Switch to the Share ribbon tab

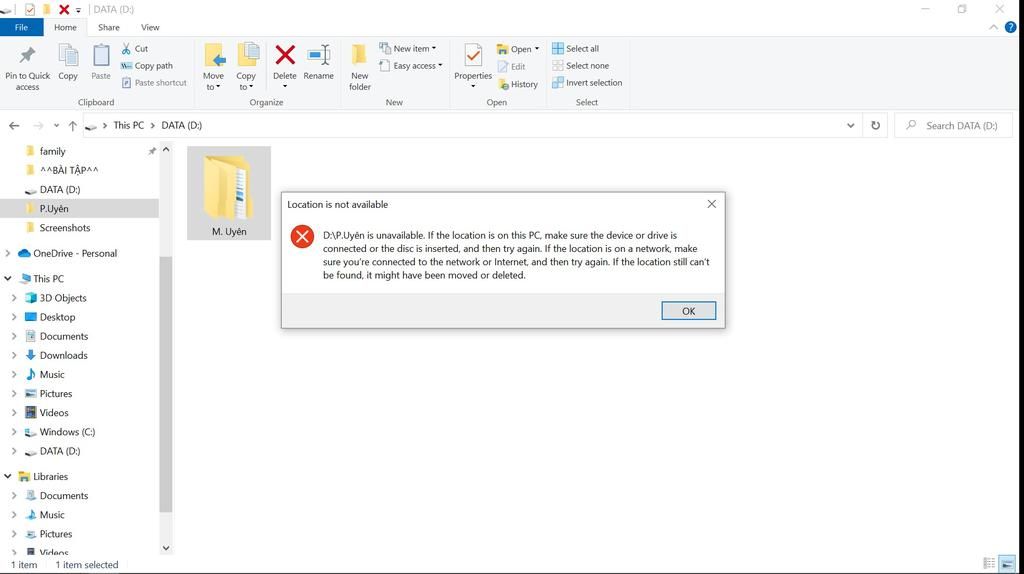coord(108,27)
